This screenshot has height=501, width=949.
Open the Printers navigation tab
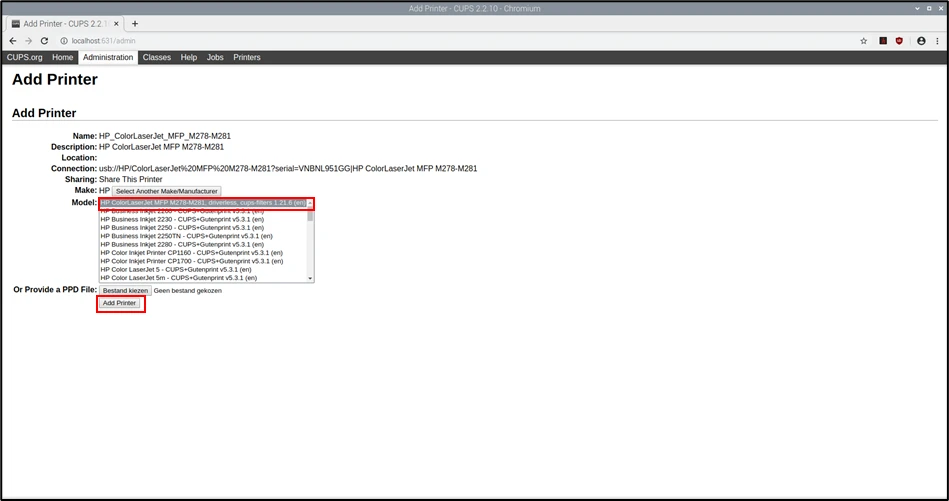click(x=247, y=57)
